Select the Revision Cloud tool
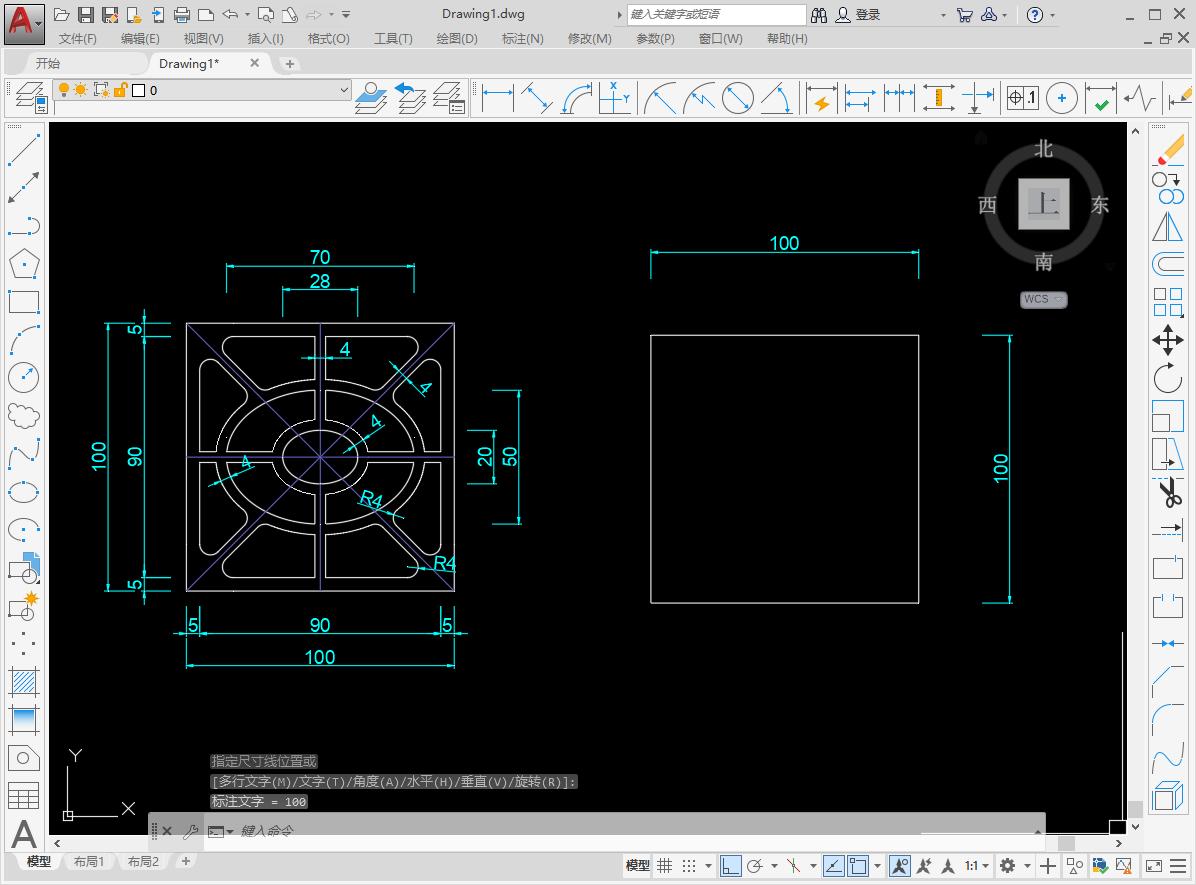This screenshot has height=885, width=1196. point(25,415)
